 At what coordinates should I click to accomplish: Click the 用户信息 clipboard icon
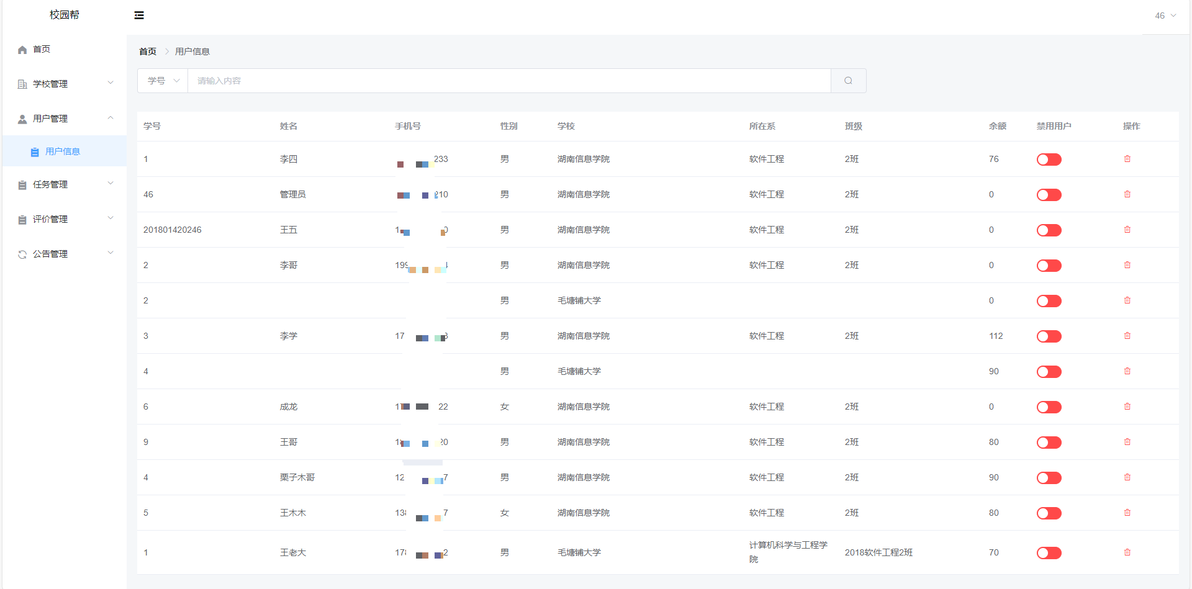click(x=35, y=151)
